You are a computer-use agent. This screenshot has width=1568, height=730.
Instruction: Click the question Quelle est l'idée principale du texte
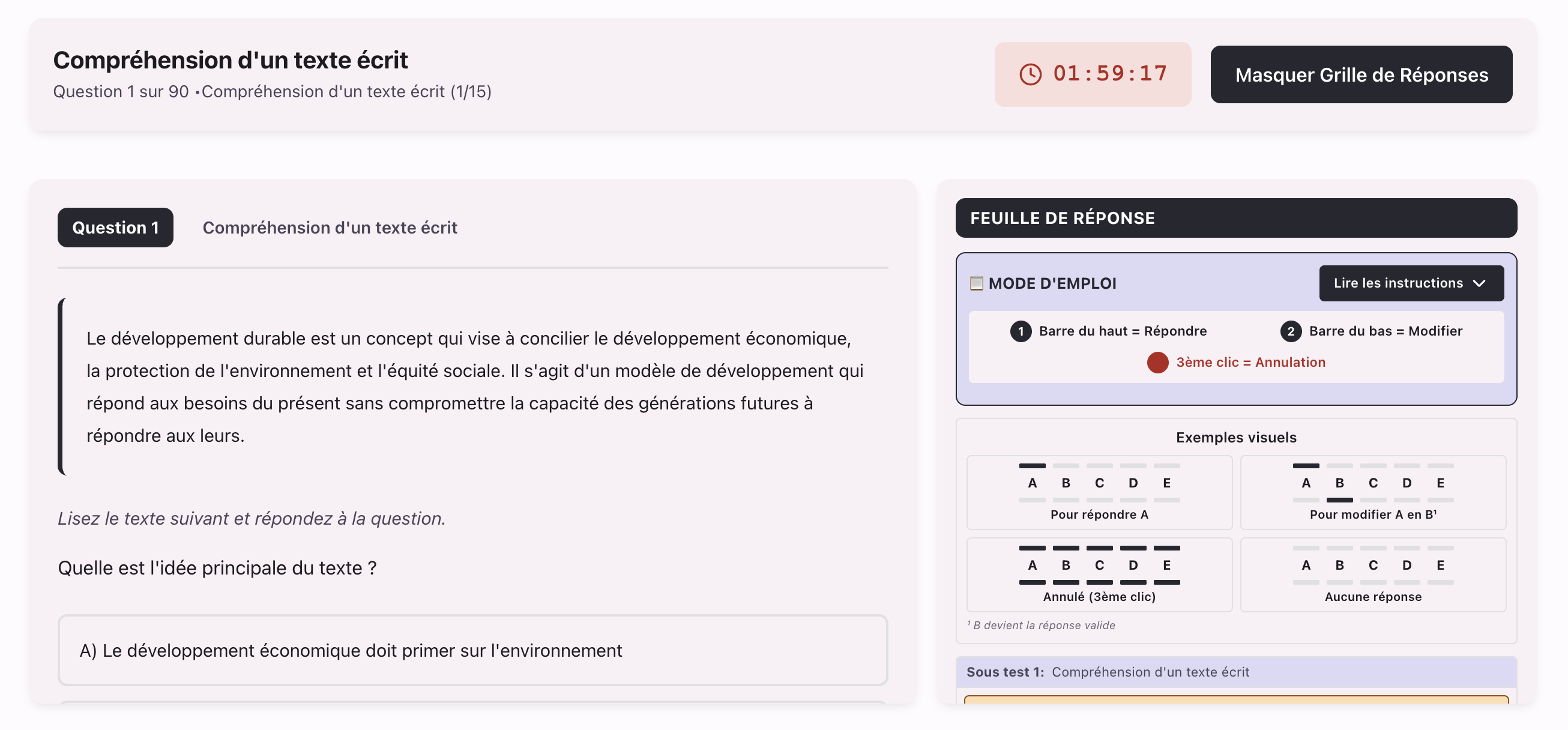[x=217, y=567]
